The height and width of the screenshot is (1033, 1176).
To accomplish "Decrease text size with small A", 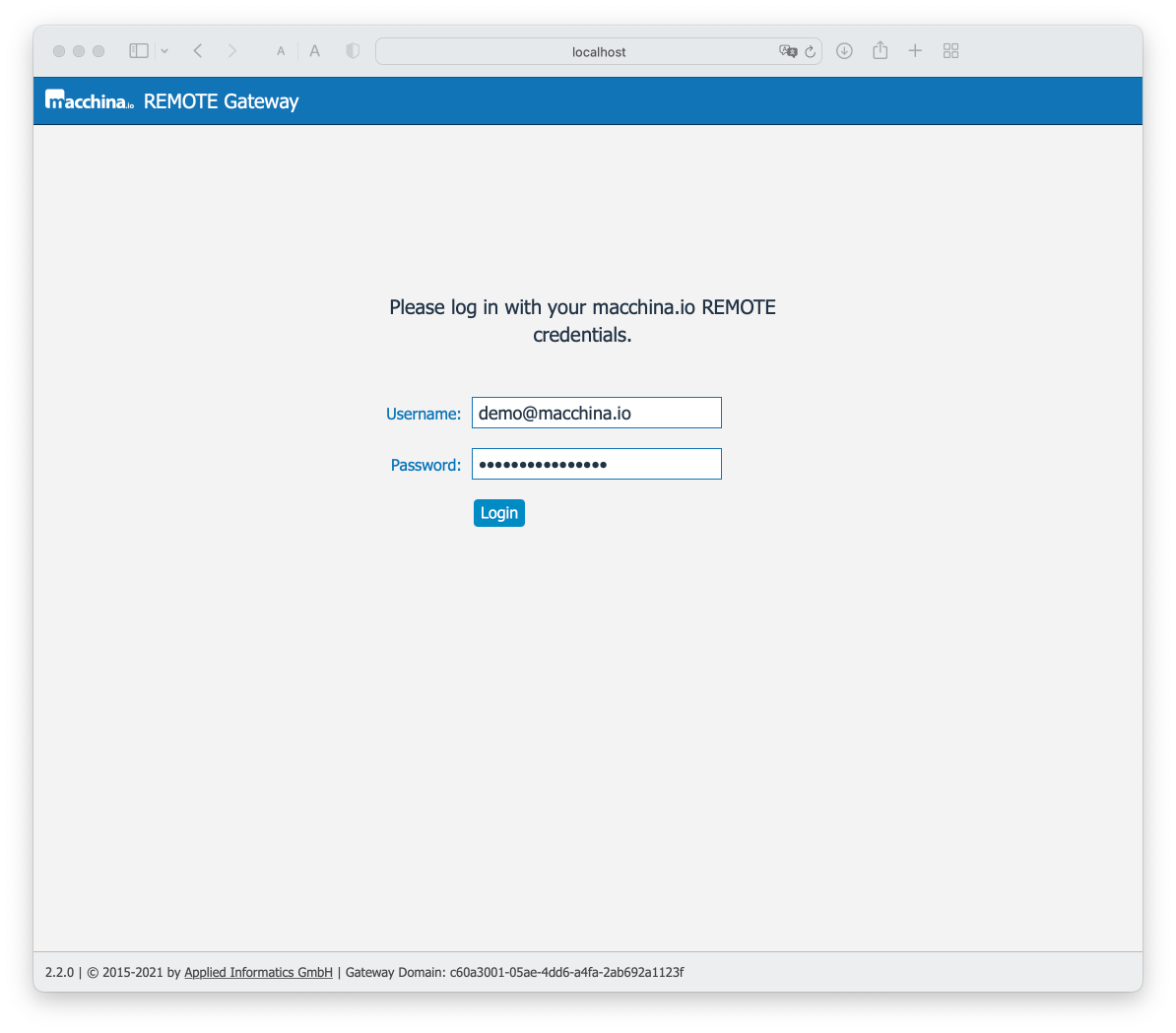I will pyautogui.click(x=281, y=52).
